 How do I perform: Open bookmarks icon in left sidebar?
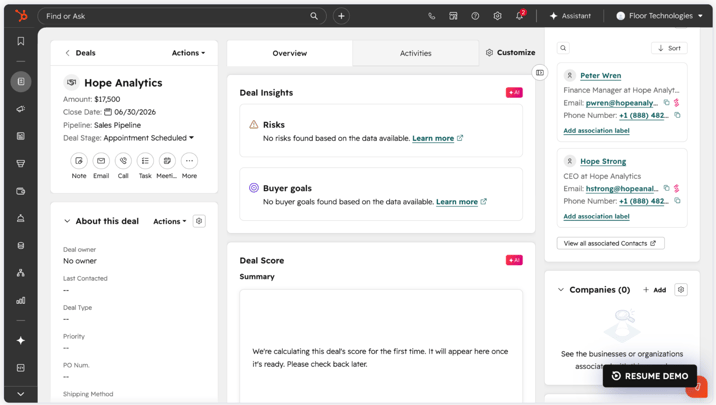tap(21, 41)
